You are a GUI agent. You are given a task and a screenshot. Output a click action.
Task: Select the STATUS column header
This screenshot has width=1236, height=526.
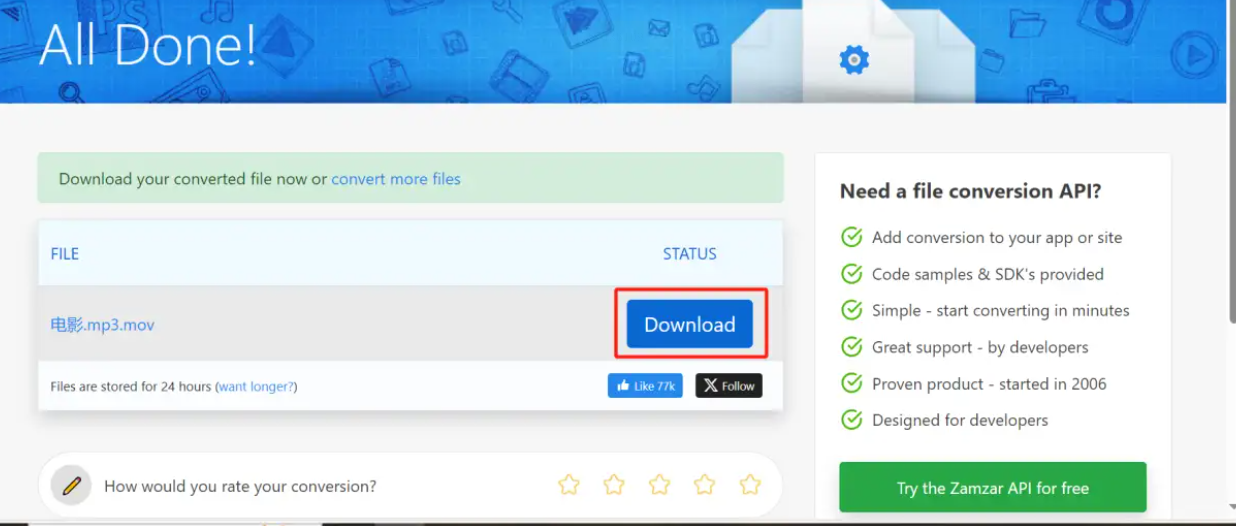point(690,254)
